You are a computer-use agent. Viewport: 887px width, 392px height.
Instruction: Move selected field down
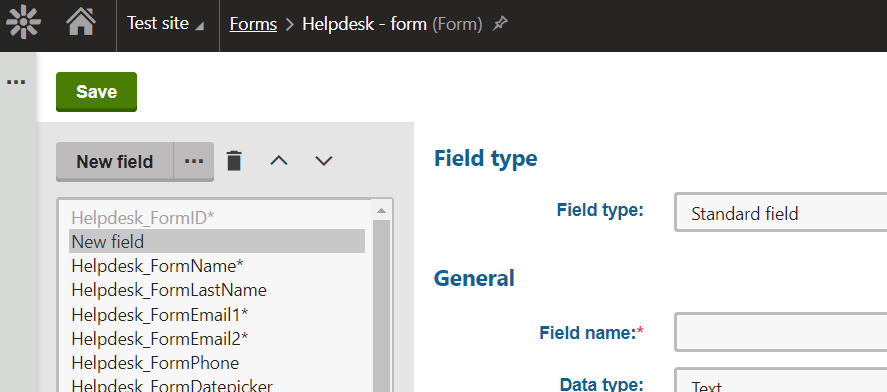(x=324, y=161)
